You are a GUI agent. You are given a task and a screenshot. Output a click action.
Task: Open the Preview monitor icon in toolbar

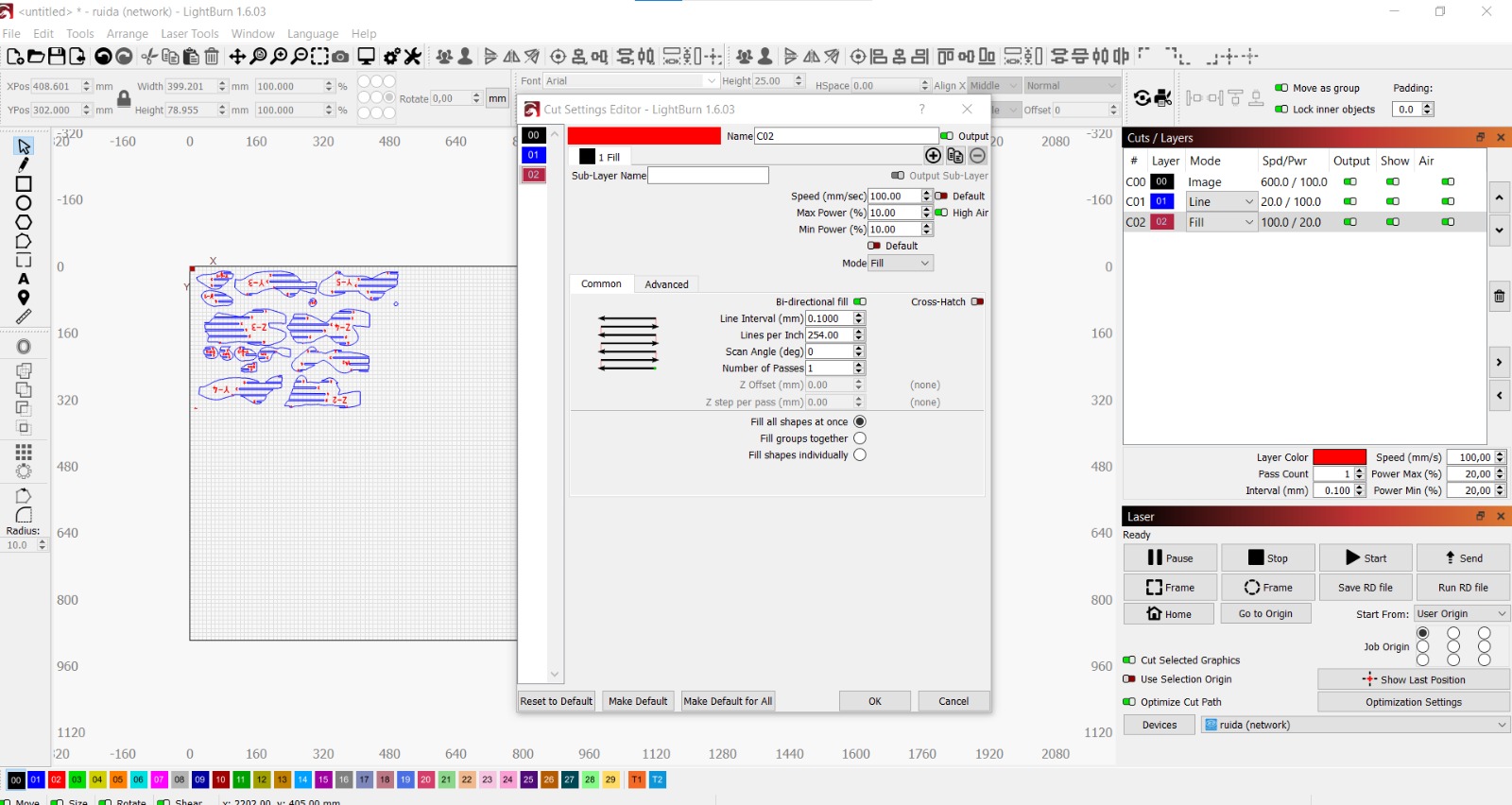coord(366,57)
